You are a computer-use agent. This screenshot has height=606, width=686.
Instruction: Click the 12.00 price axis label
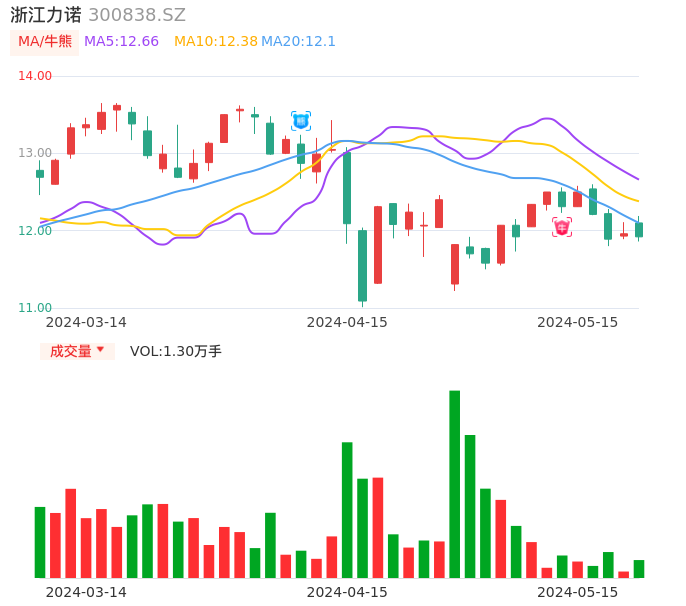[35, 231]
